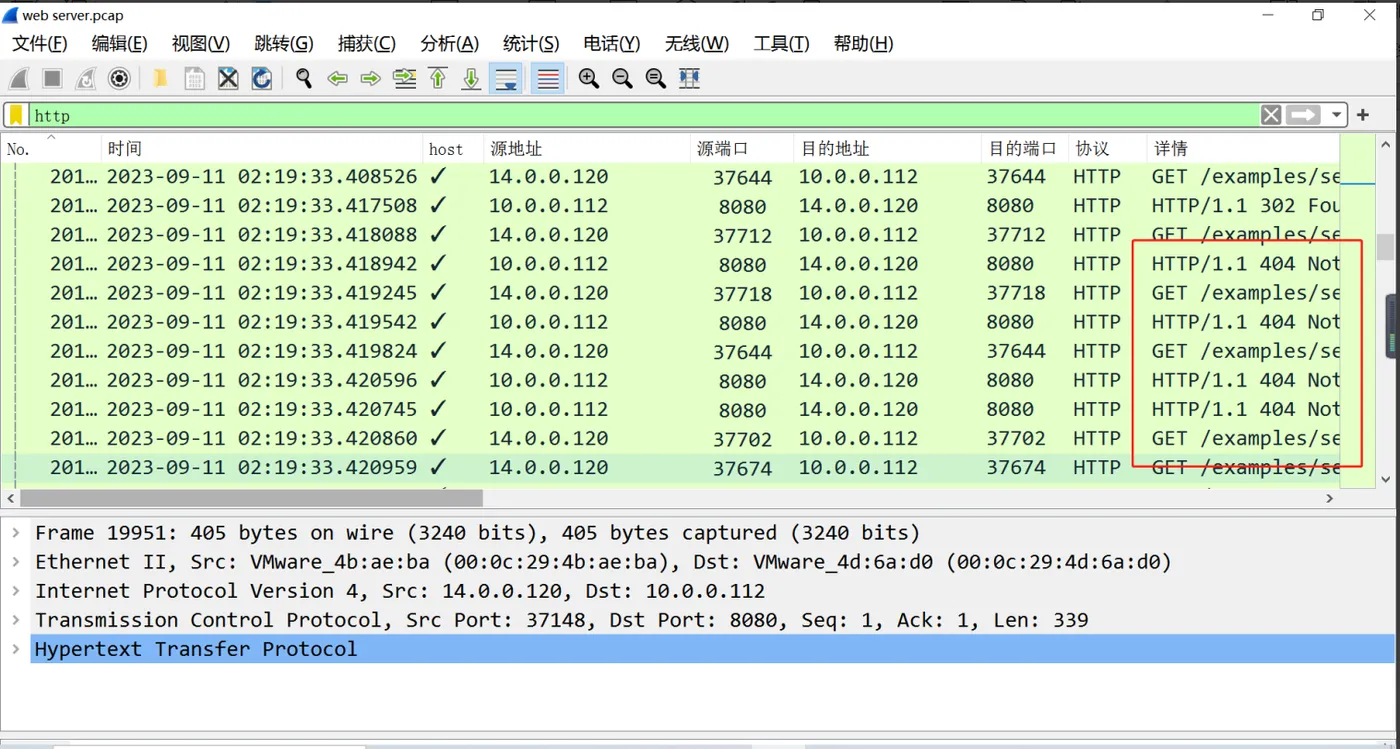Open the 跳转(G) menu

[284, 43]
